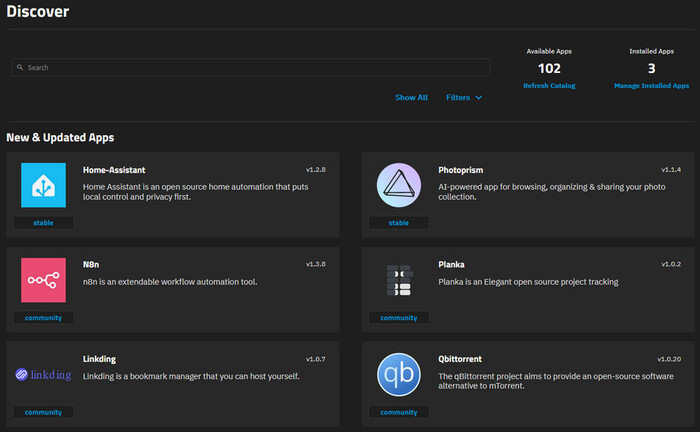Click the search magnifier icon

[20, 68]
